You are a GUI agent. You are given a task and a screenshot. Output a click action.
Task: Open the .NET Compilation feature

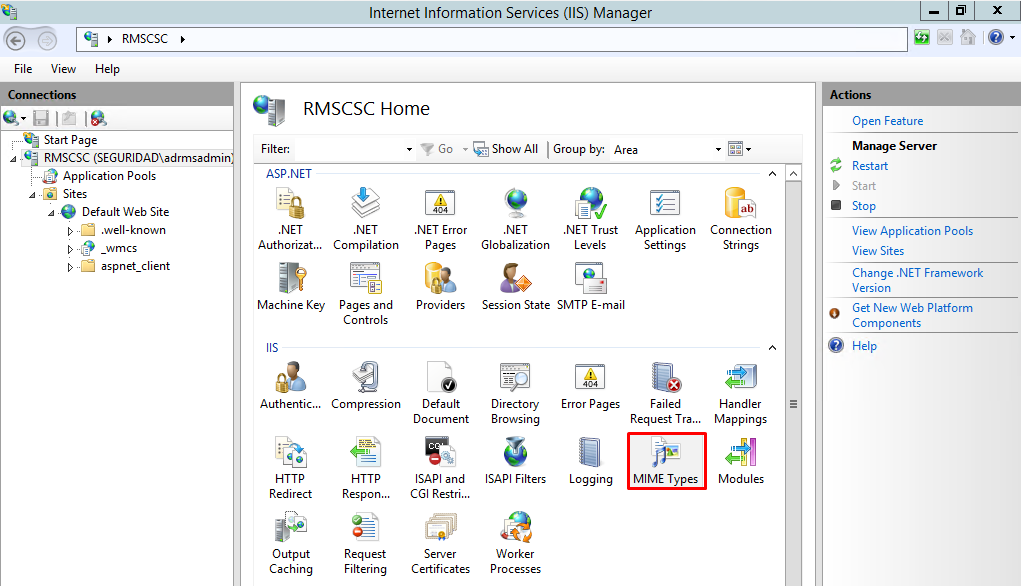[x=366, y=219]
